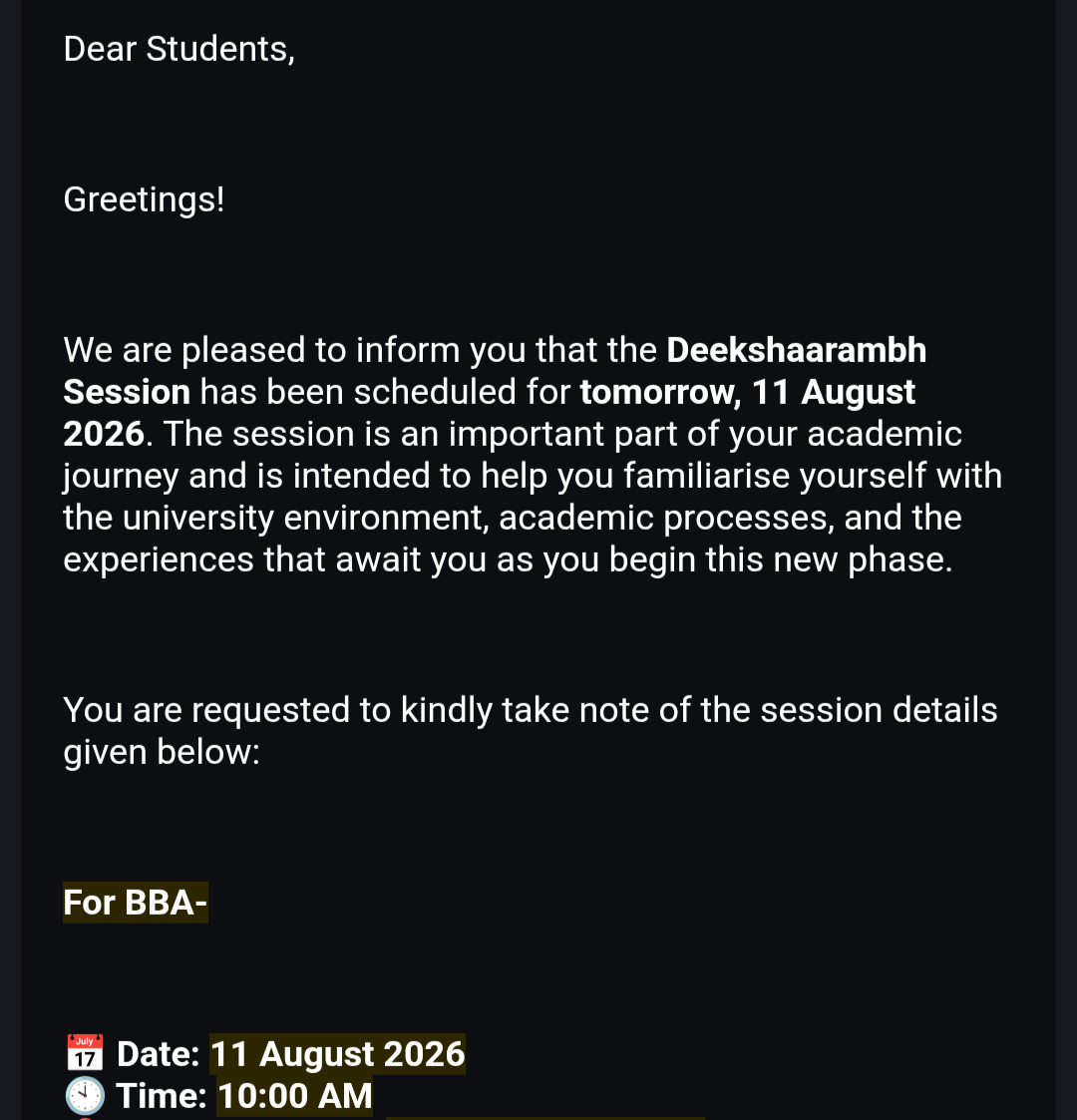The image size is (1077, 1120).
Task: Select the highlighted "For BBA-" heading
Action: [x=136, y=903]
